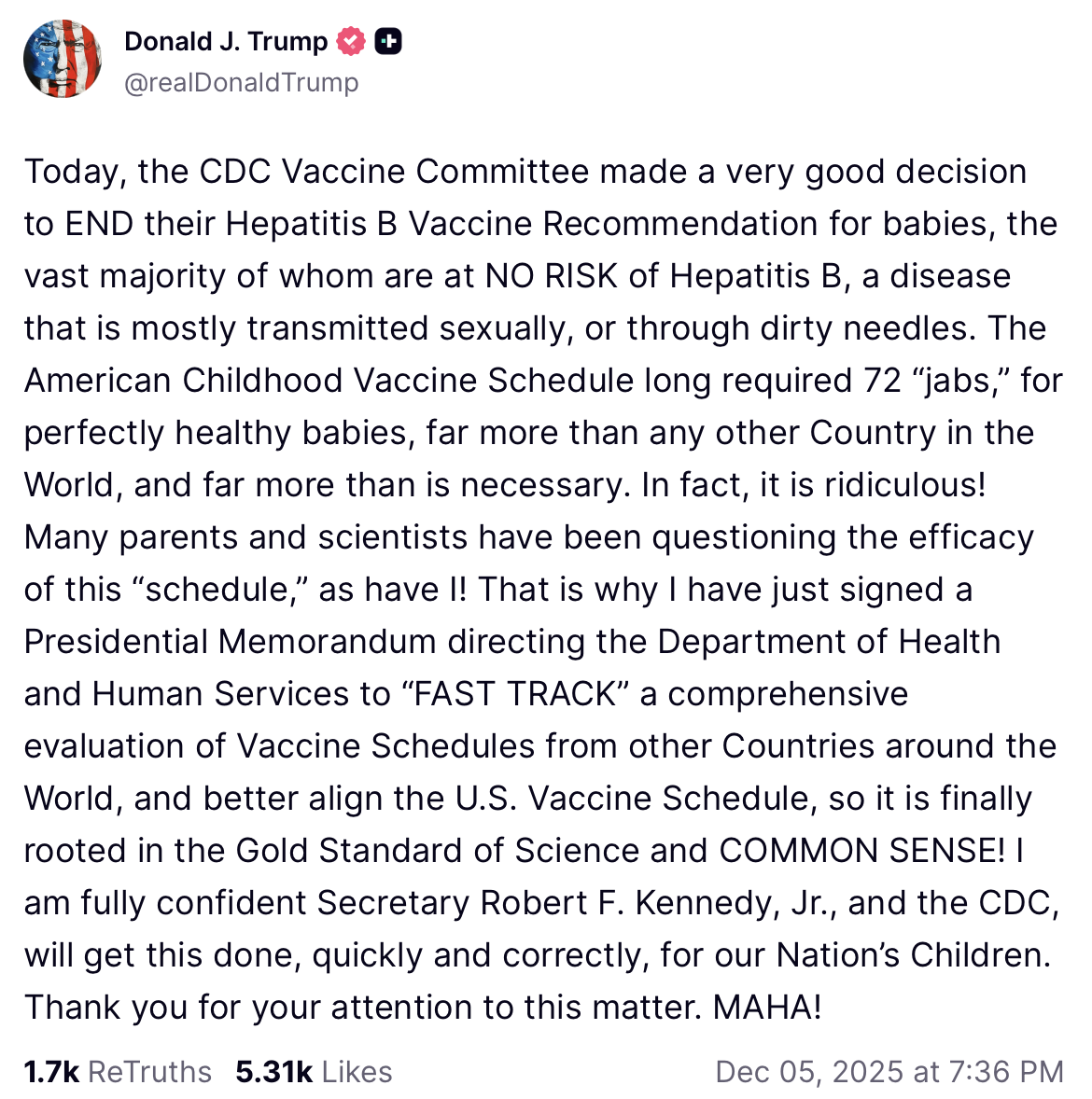
Task: Click the red verified checkmark badge
Action: [352, 42]
